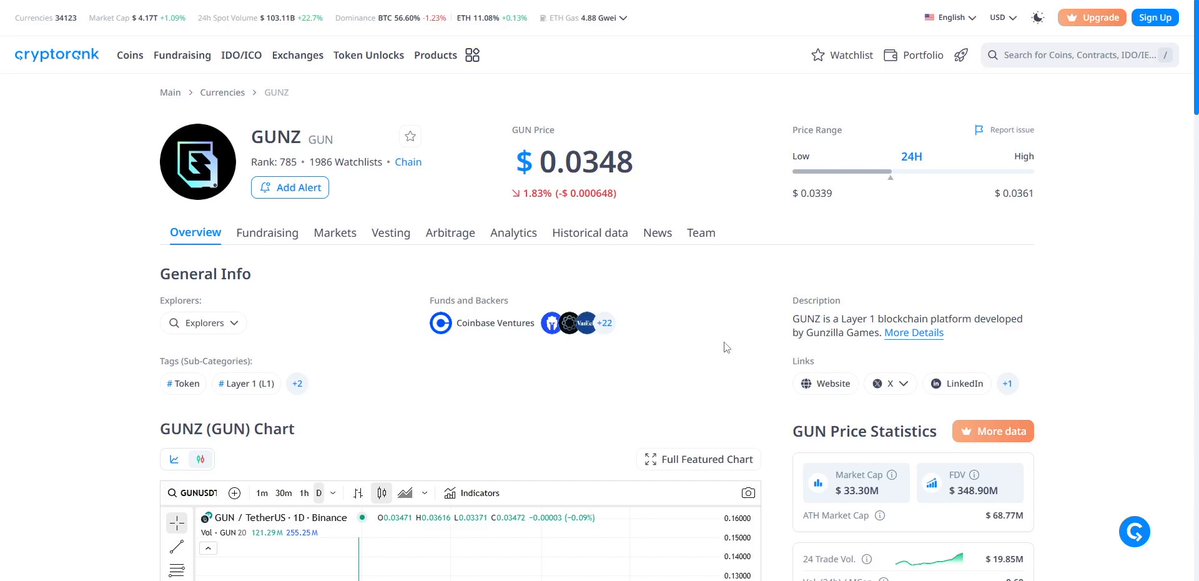Screen dimensions: 1199x581
Task: Add GUNZ to watchlist star
Action: click(410, 136)
